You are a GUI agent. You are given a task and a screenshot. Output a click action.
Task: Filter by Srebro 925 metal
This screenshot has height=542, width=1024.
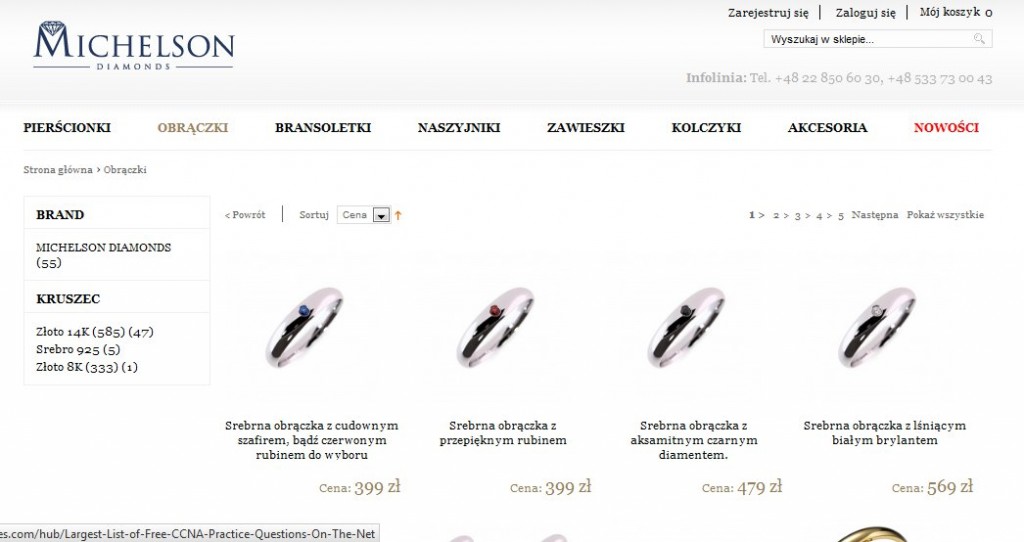click(78, 349)
